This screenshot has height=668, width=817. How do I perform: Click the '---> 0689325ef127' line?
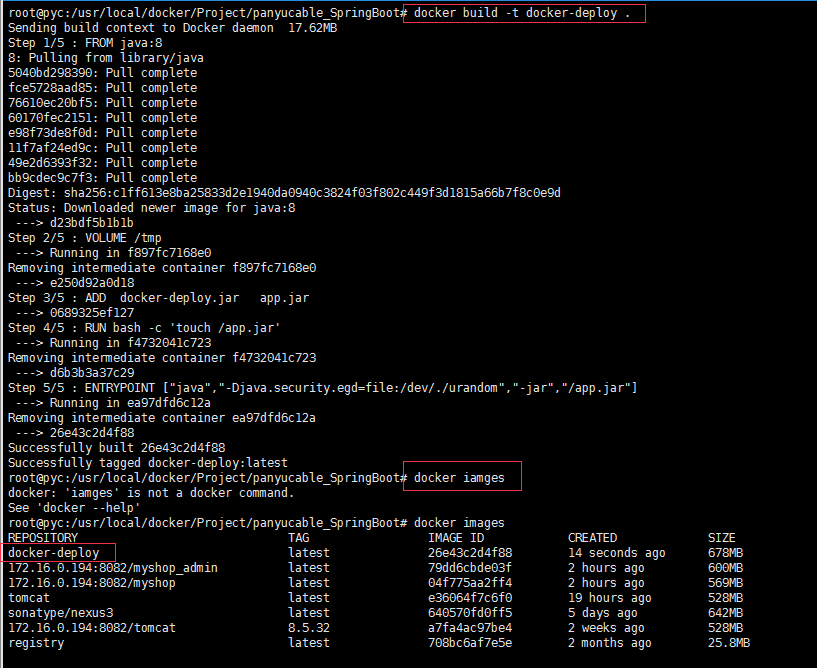(75, 313)
